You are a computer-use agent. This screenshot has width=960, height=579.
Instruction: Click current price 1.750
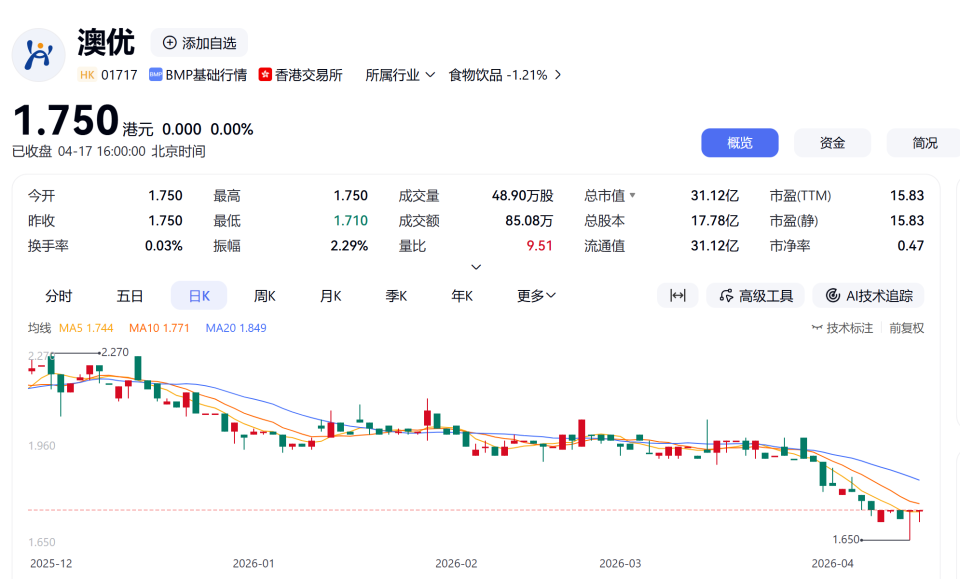(66, 120)
